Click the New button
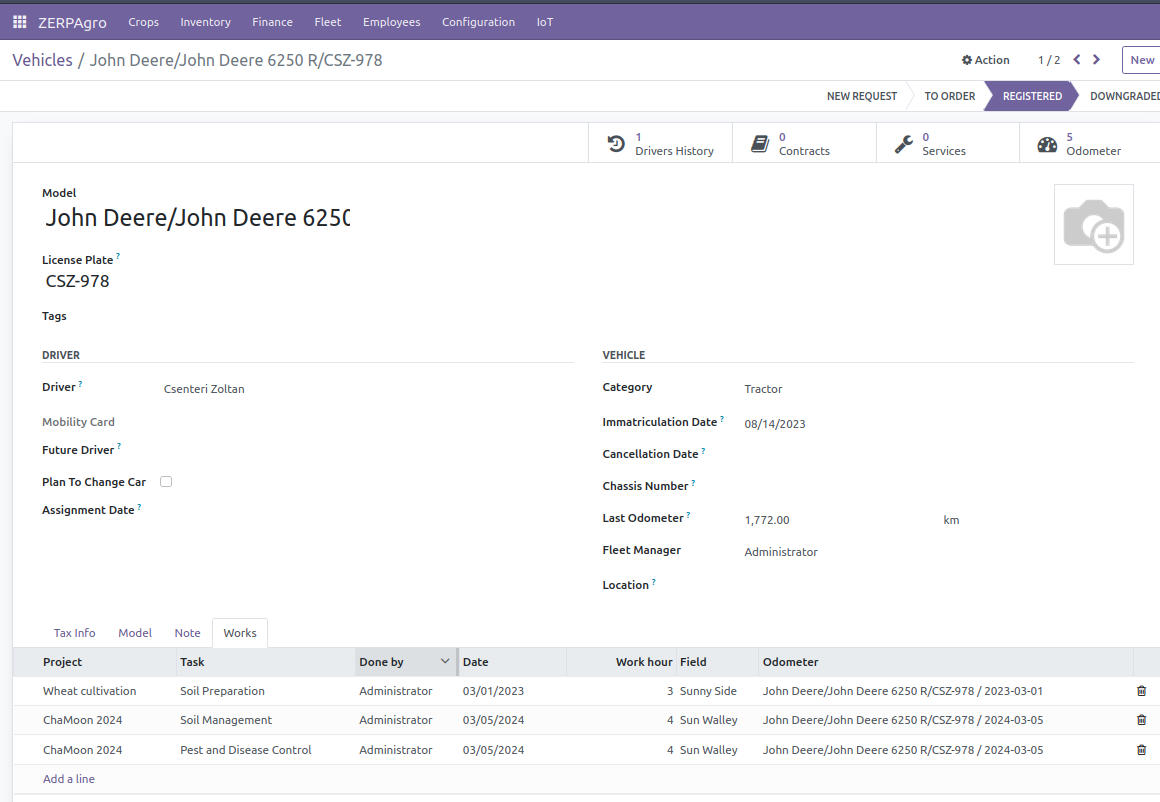Viewport: 1160px width, 802px height. pyautogui.click(x=1142, y=60)
